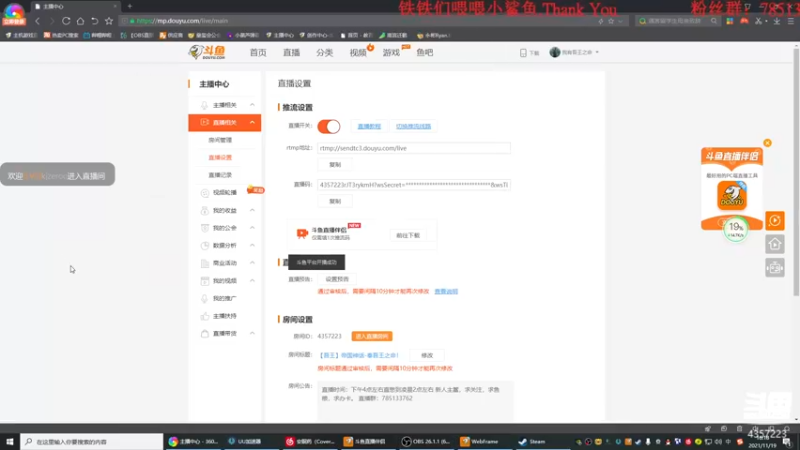Open a new browser tab with plus
Image resolution: width=800 pixels, height=450 pixels.
click(130, 6)
